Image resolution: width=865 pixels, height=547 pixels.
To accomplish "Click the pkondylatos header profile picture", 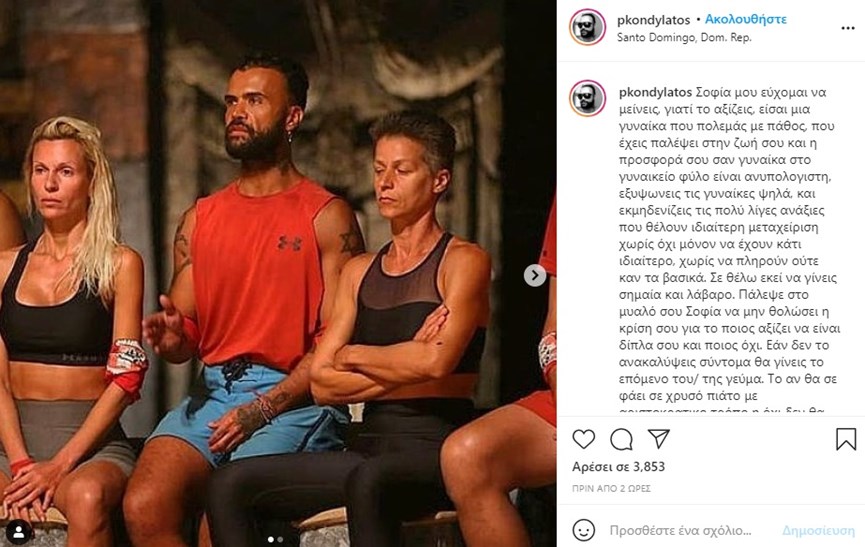I will [x=588, y=27].
